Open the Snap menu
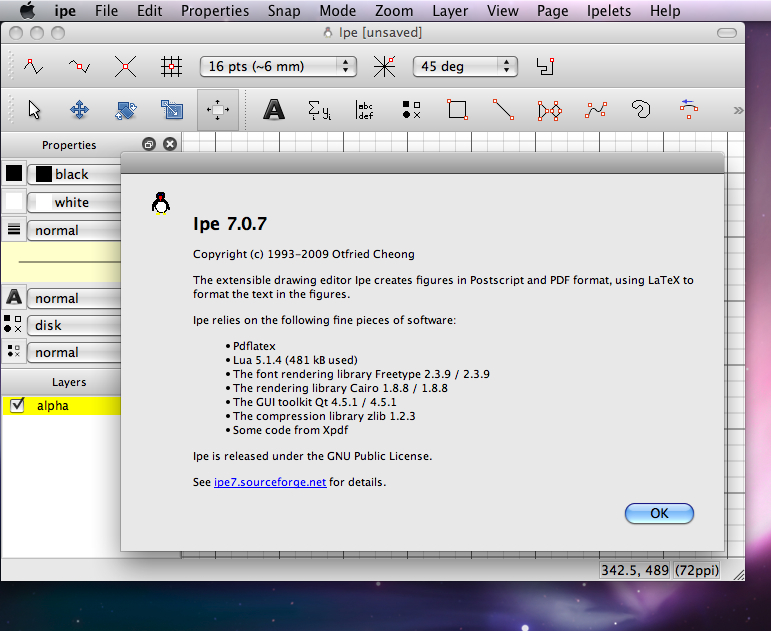Screen dimensions: 771x631 pos(284,11)
